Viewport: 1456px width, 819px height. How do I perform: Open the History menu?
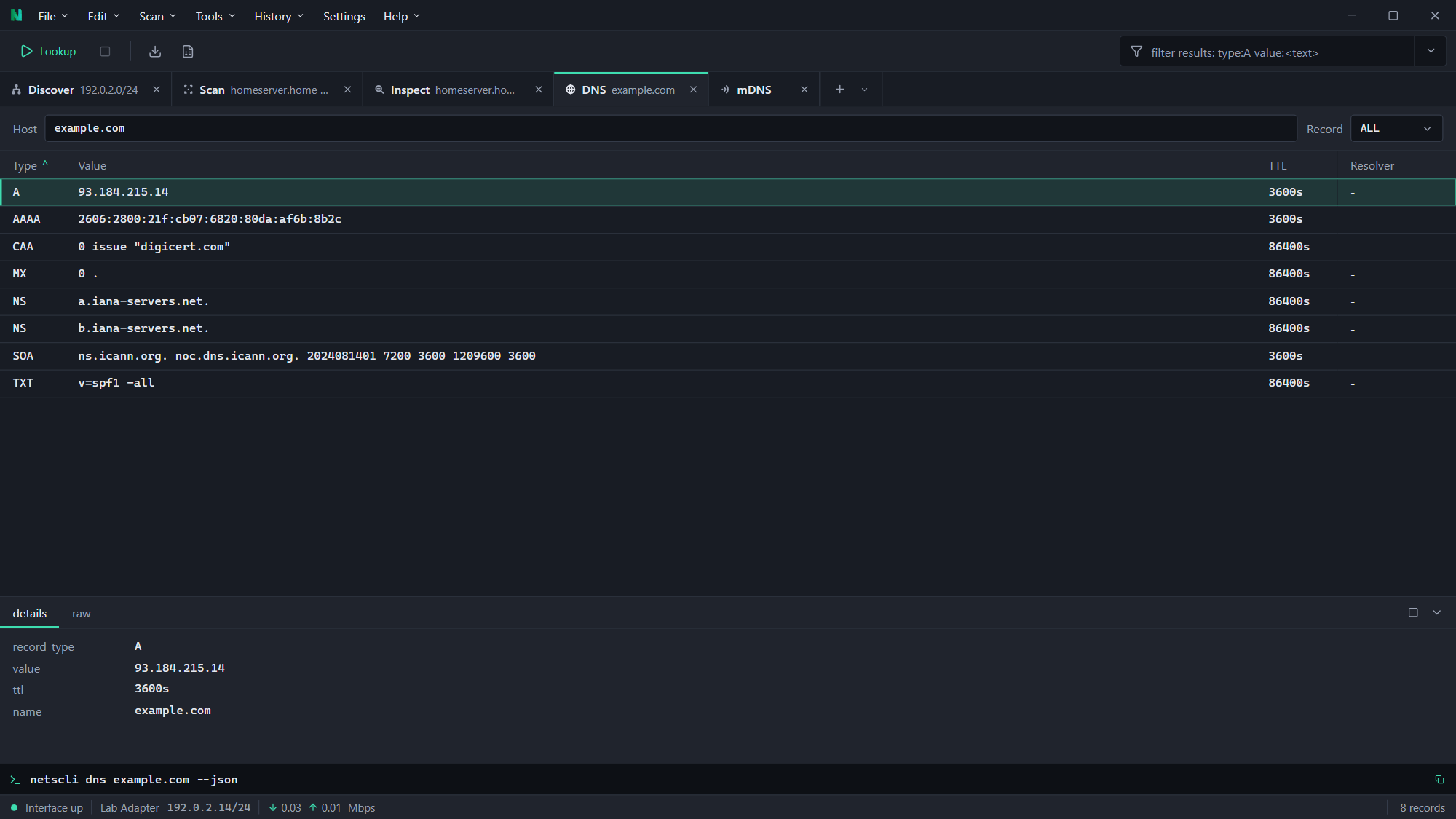[279, 16]
